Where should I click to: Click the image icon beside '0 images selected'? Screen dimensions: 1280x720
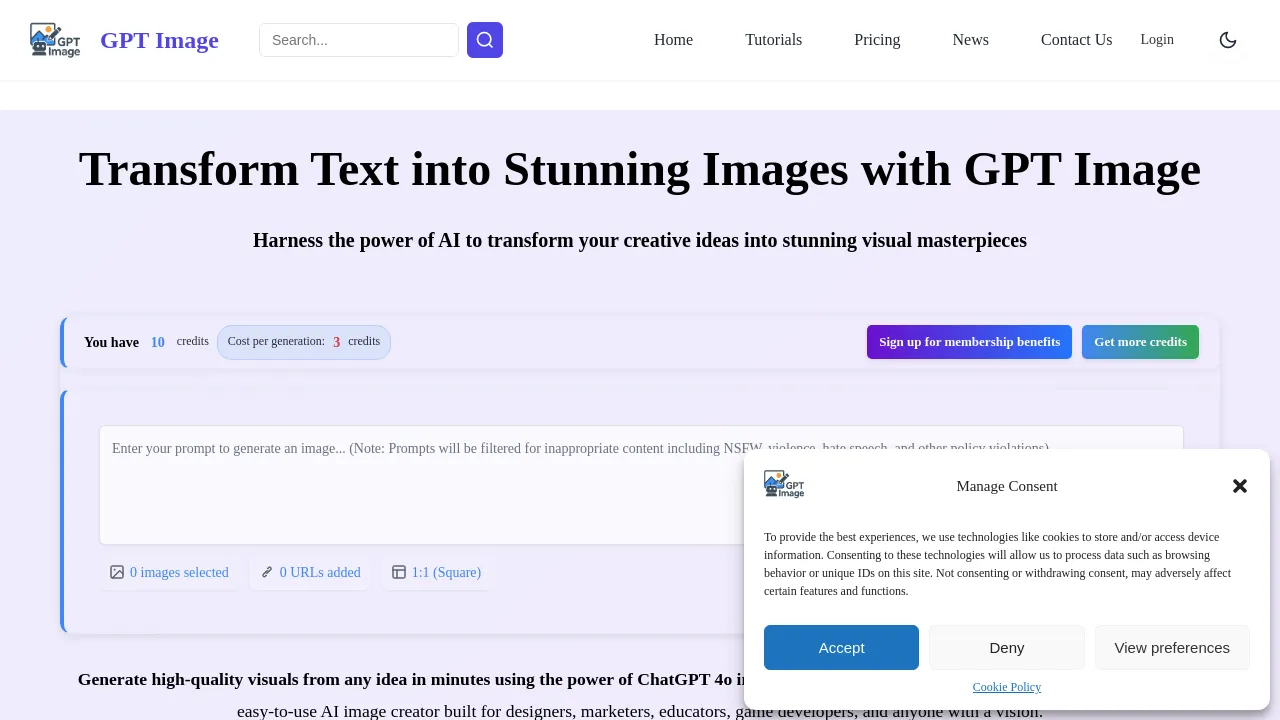(x=117, y=572)
